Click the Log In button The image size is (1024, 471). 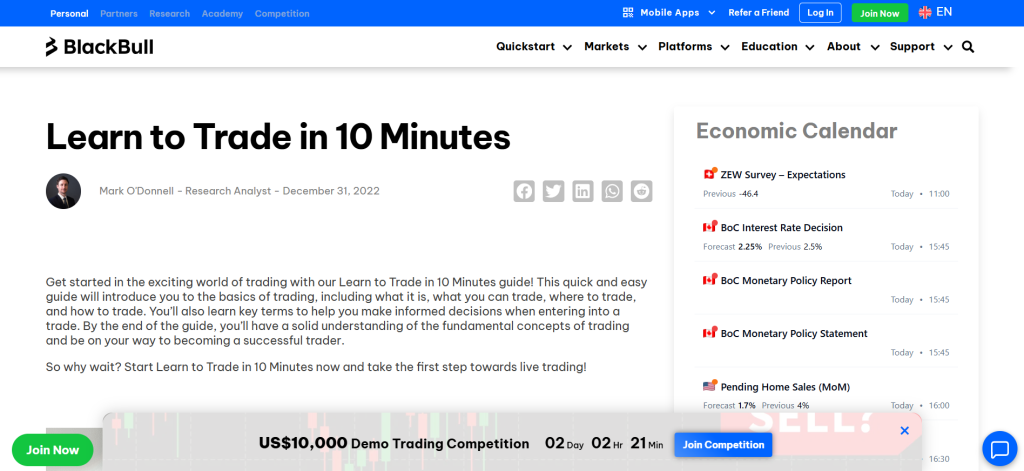pos(820,13)
